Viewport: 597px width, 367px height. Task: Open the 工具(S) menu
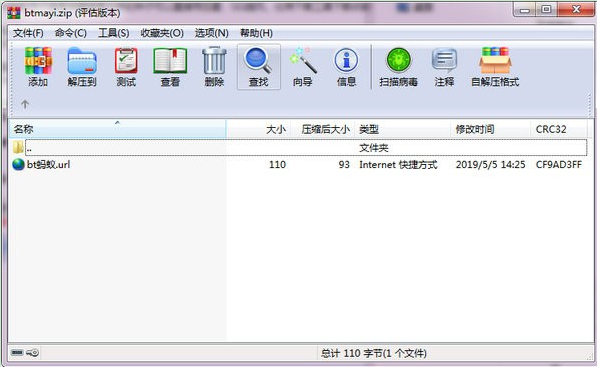[x=113, y=33]
